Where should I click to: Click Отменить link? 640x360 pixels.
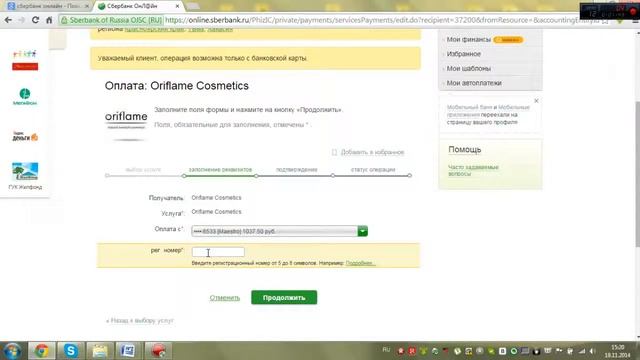pos(224,298)
